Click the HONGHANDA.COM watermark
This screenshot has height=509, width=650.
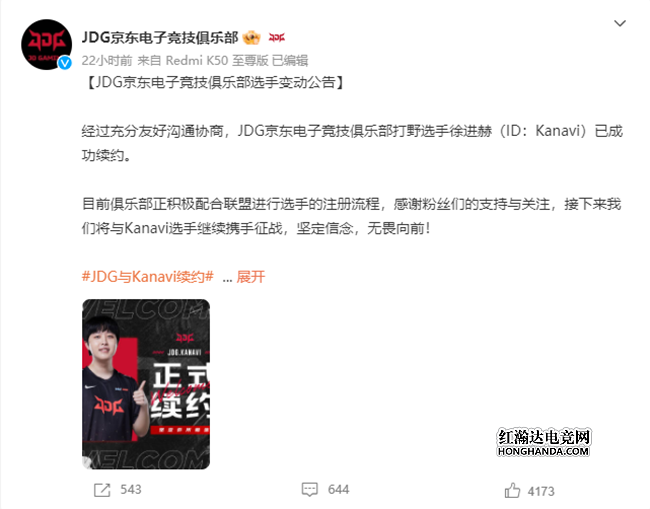pos(543,451)
